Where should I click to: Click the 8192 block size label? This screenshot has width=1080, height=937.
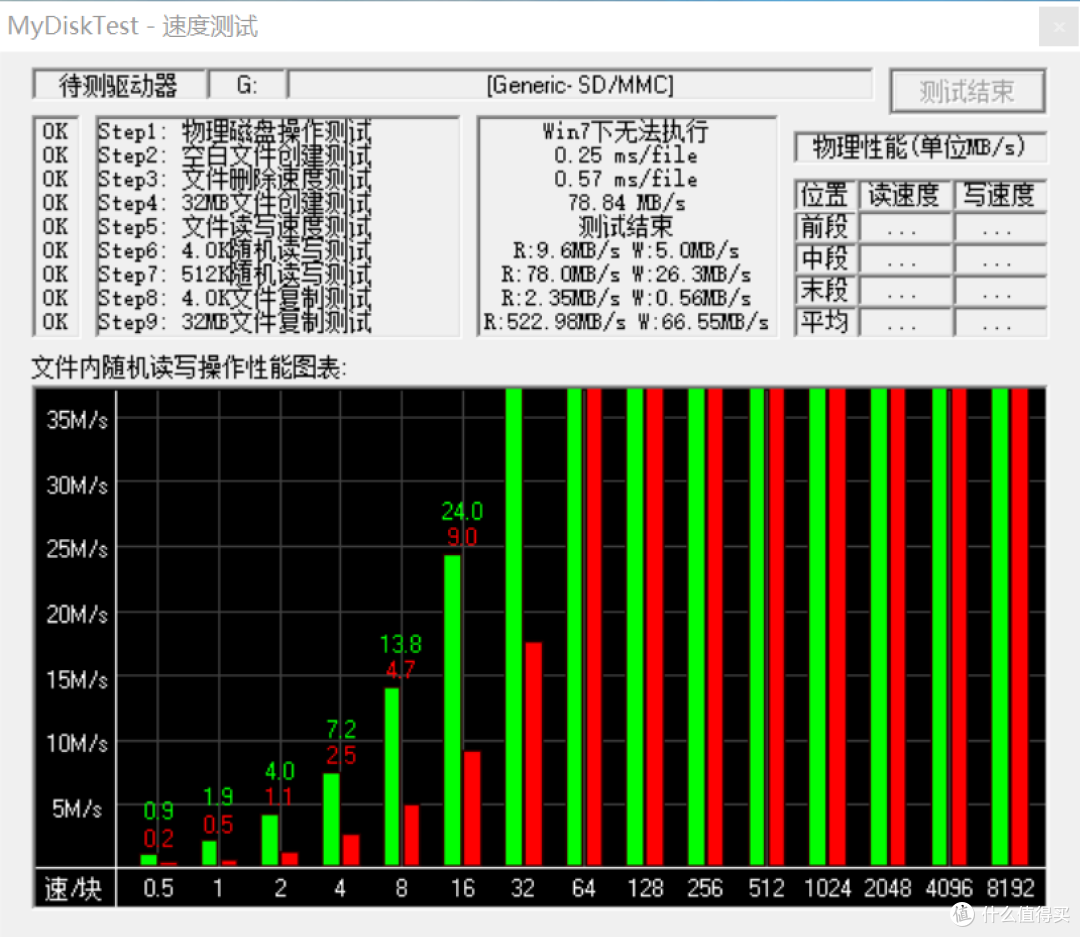1011,888
